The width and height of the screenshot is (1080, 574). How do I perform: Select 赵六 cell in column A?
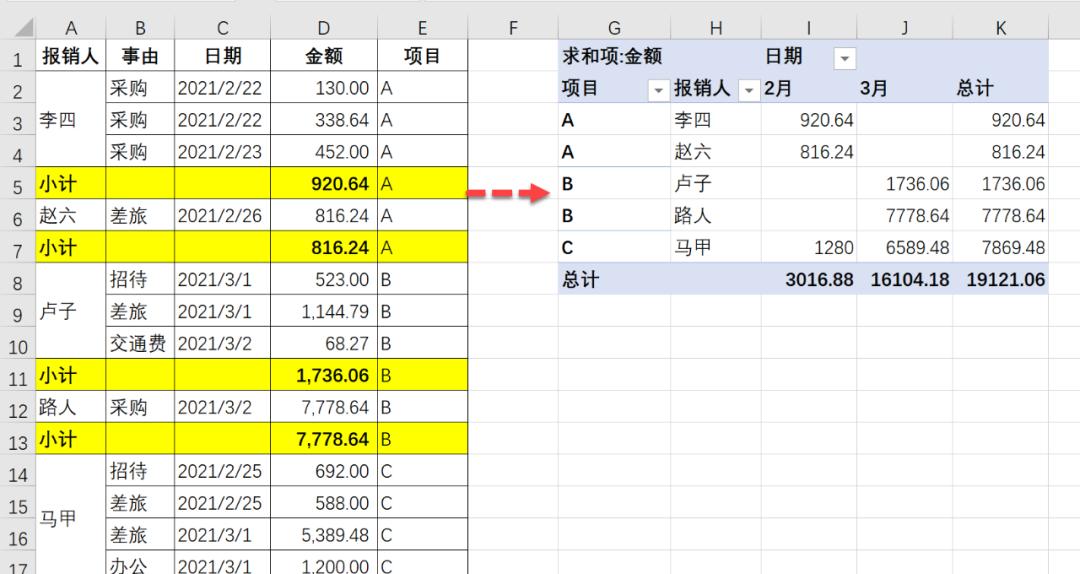[x=71, y=216]
